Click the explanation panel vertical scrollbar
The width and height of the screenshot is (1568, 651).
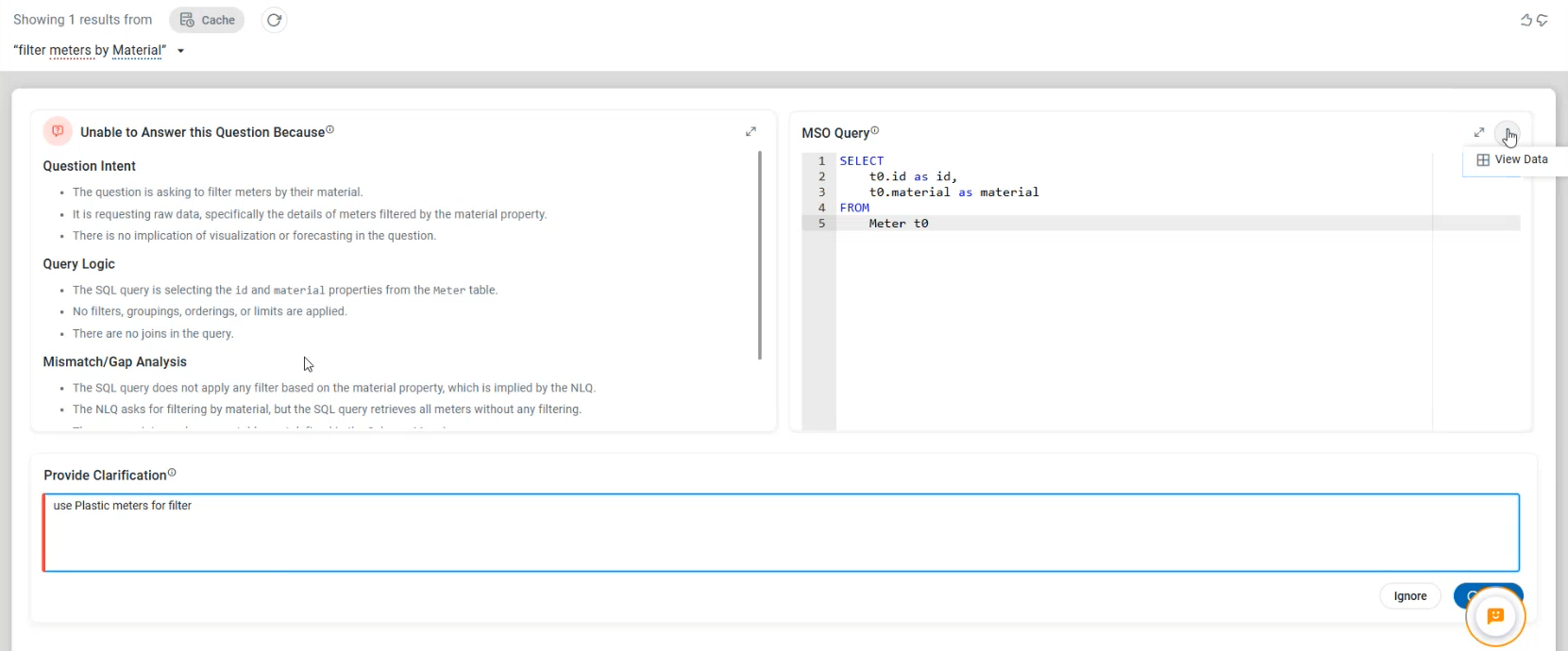point(760,255)
